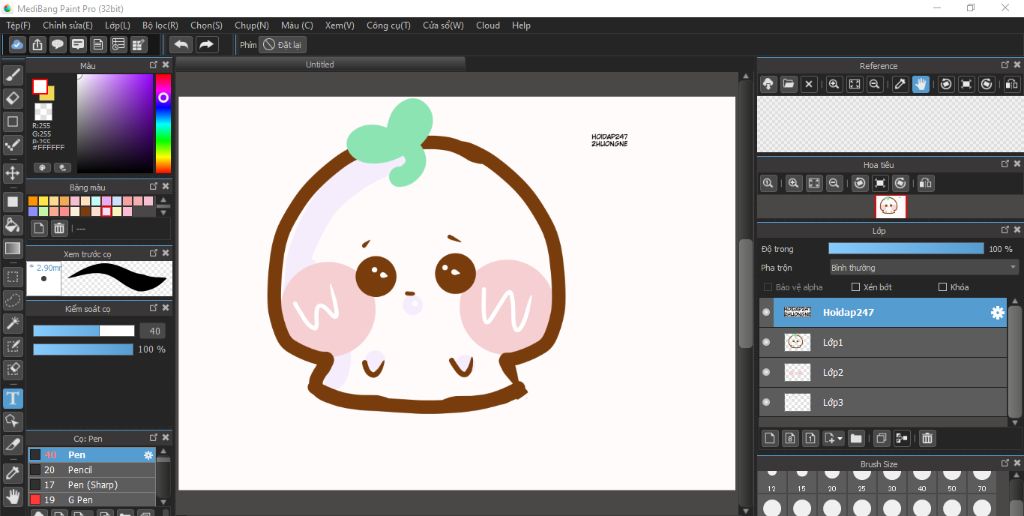Open the gear settings for Pen brush

click(148, 455)
